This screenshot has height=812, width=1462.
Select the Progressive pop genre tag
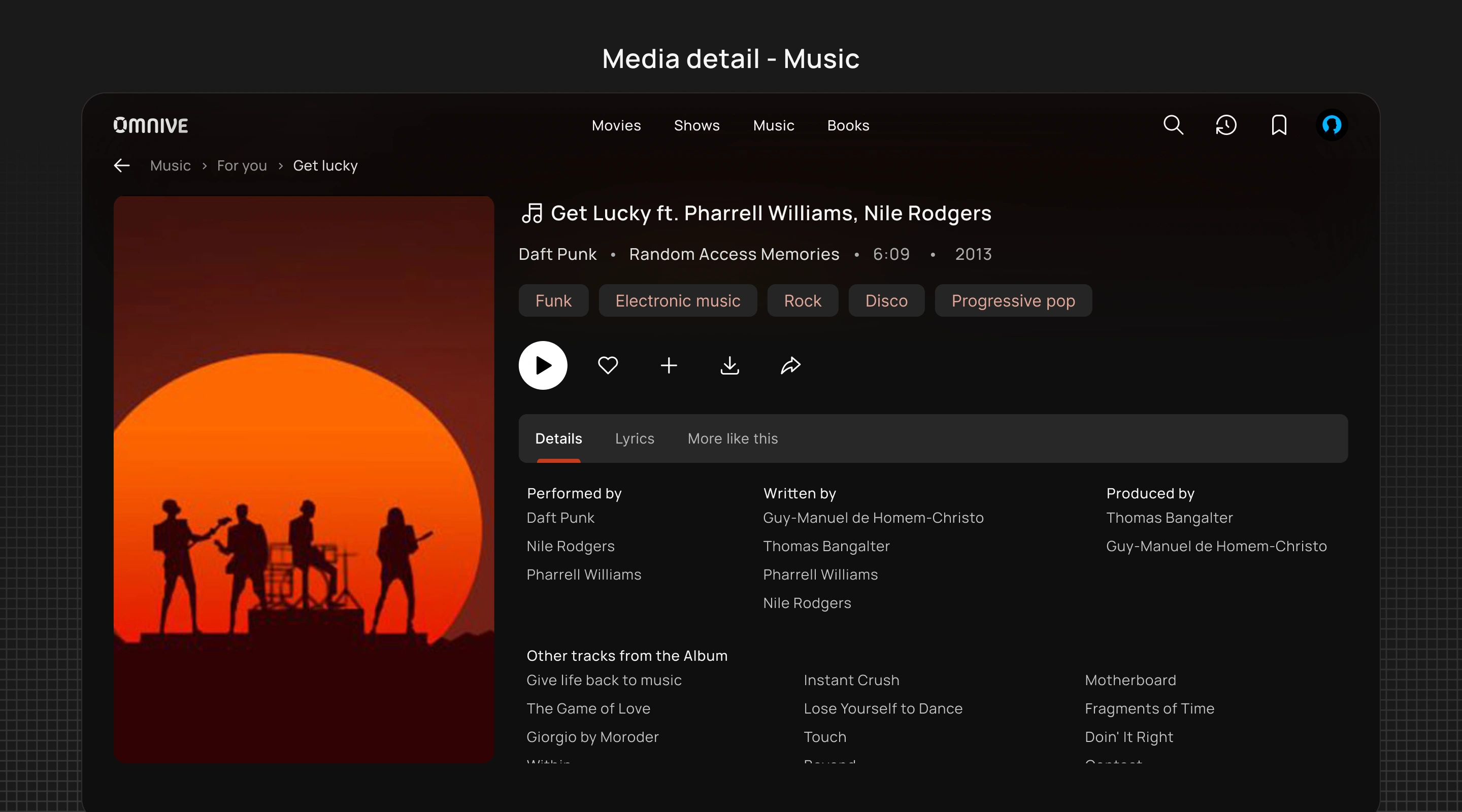click(x=1013, y=301)
